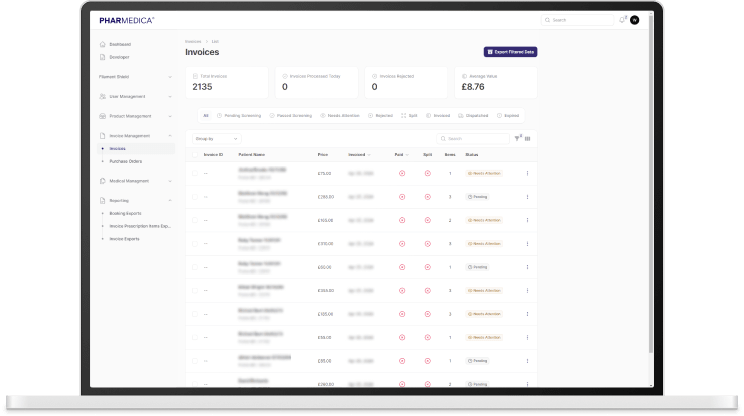Click the User Management people icon
744x416 pixels.
(x=102, y=96)
